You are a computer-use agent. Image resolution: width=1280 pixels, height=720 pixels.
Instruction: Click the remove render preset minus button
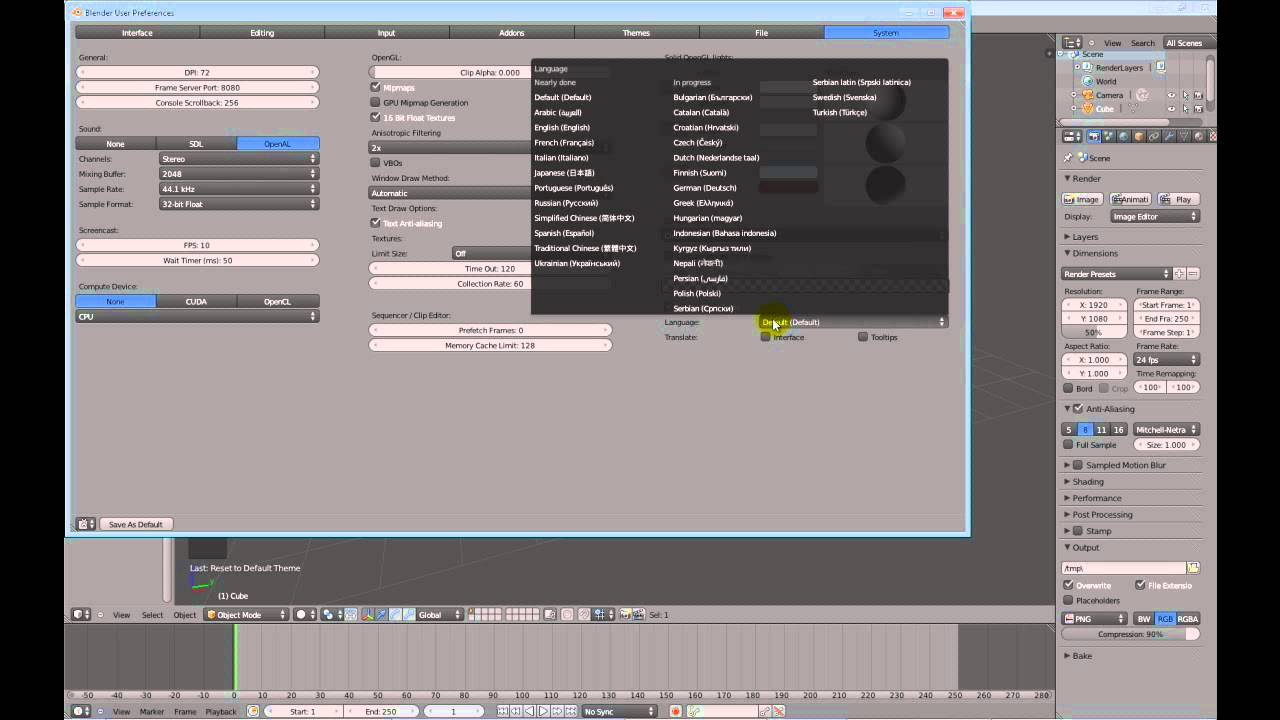[1193, 274]
